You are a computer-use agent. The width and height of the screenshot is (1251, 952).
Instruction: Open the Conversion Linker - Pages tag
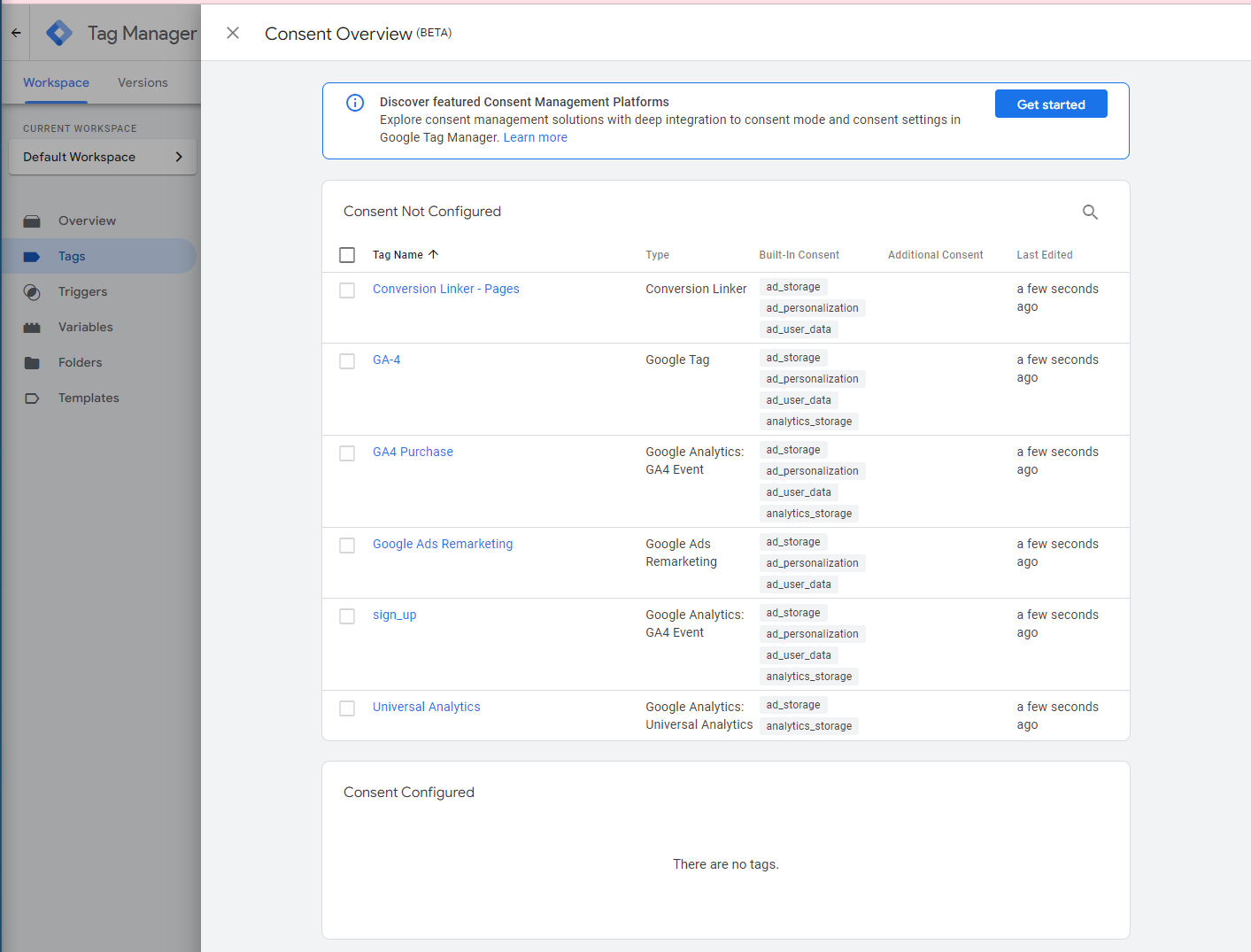point(445,289)
